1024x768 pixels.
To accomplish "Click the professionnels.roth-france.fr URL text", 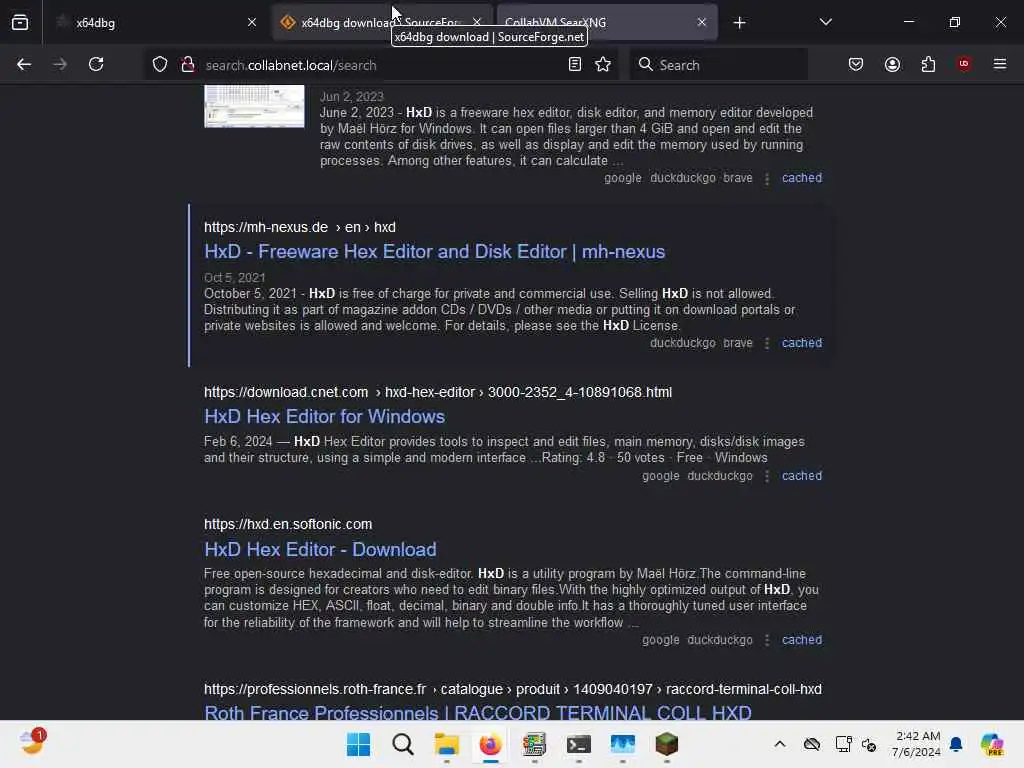I will coord(315,689).
